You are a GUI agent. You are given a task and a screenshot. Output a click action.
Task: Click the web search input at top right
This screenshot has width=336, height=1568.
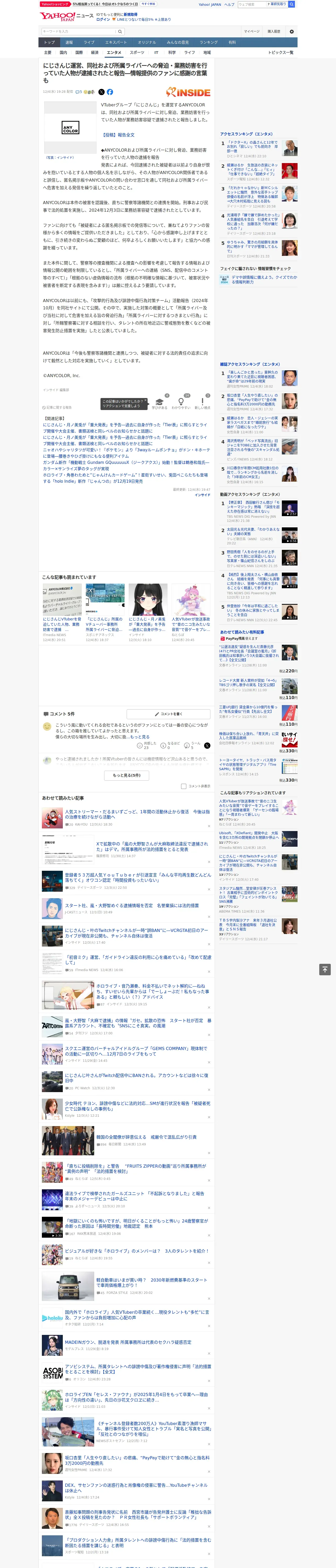pyautogui.click(x=252, y=4)
